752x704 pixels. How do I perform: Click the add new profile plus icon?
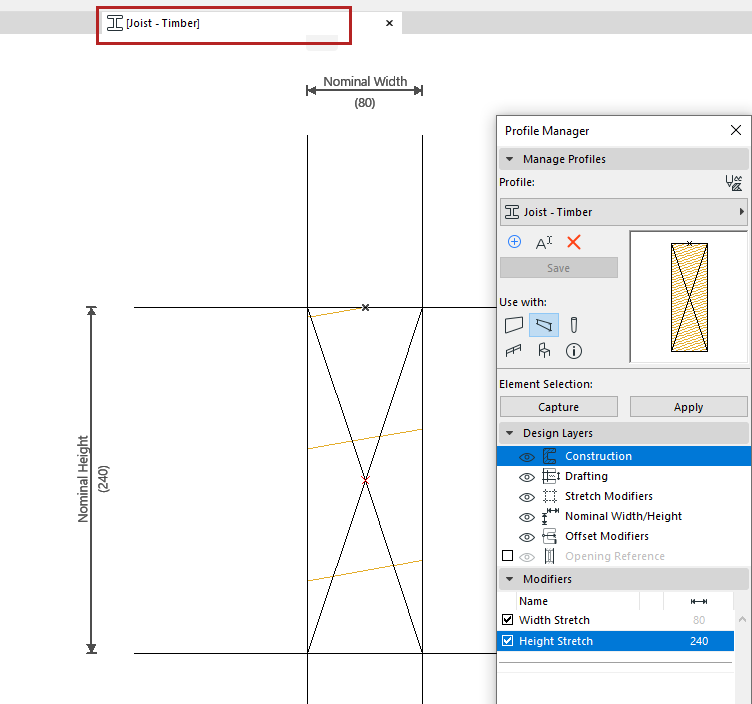click(x=514, y=242)
